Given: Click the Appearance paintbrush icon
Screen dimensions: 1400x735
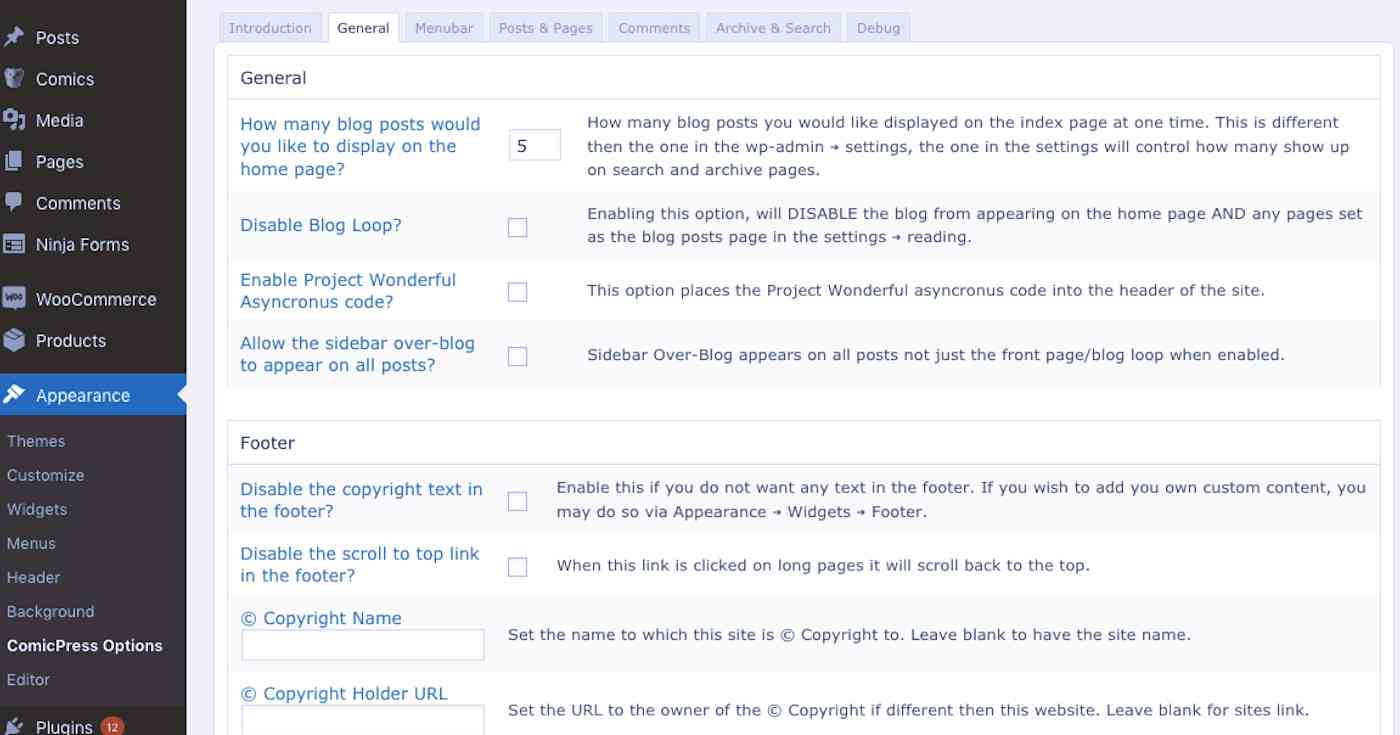Looking at the screenshot, I should [x=17, y=395].
